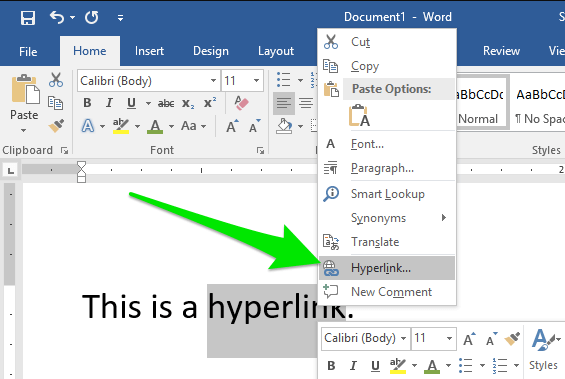Toggle Subscript formatting
Image resolution: width=565 pixels, height=379 pixels.
click(188, 104)
